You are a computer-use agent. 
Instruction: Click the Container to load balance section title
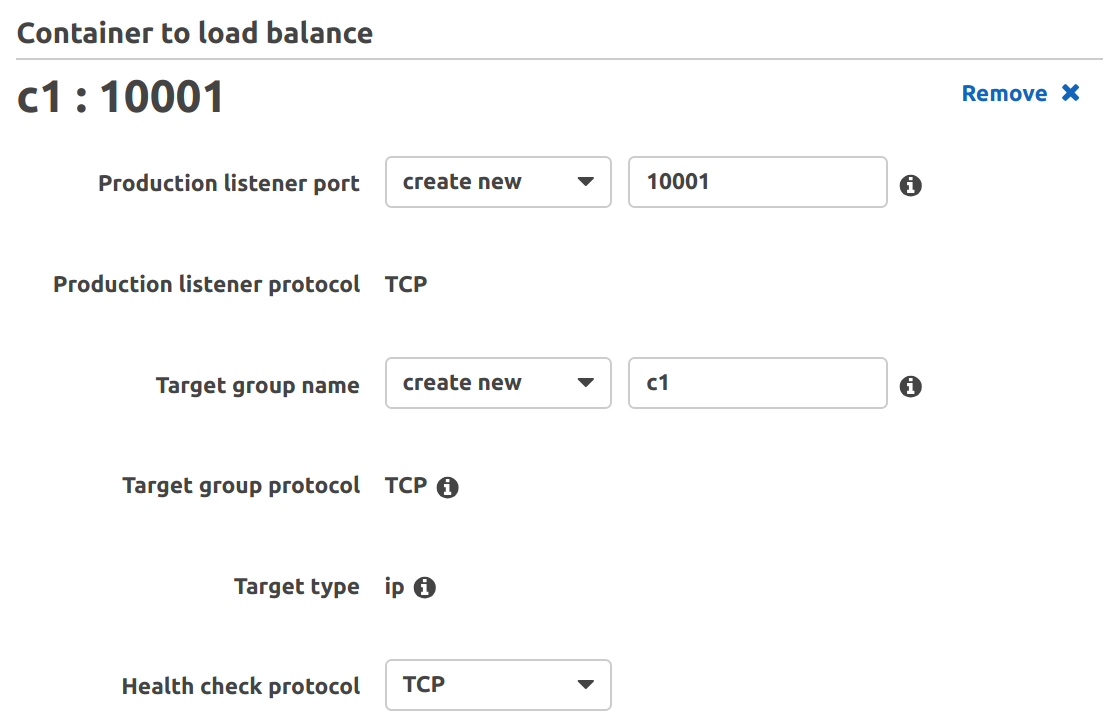coord(194,33)
